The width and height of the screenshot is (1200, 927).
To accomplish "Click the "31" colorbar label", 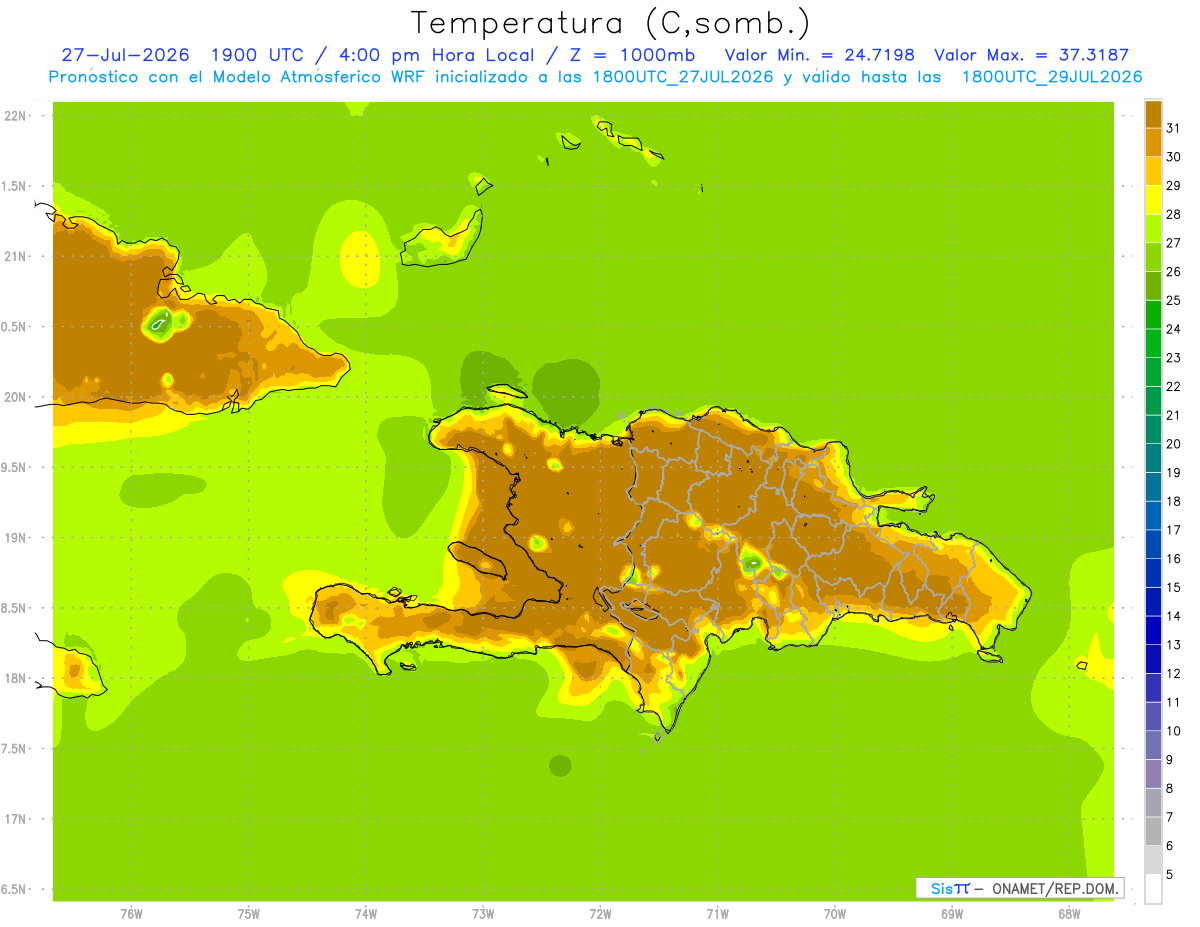I will [x=1173, y=128].
